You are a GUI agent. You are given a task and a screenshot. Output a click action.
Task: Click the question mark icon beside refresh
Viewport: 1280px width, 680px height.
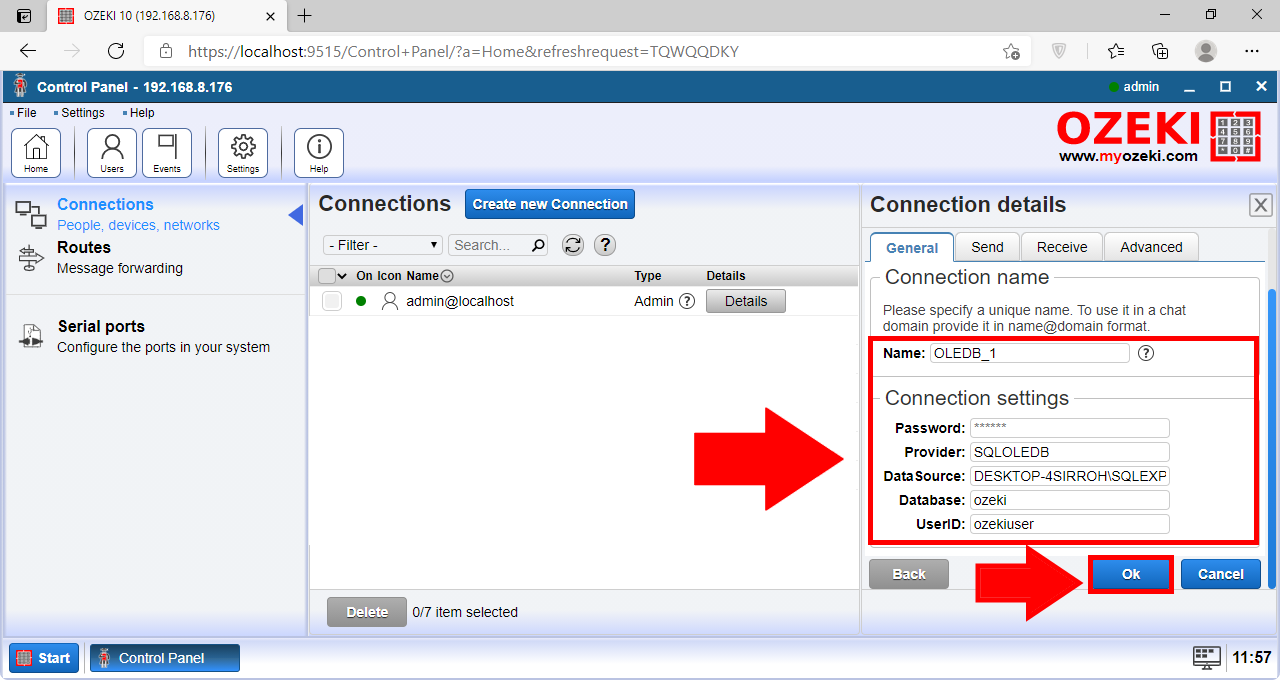[604, 245]
